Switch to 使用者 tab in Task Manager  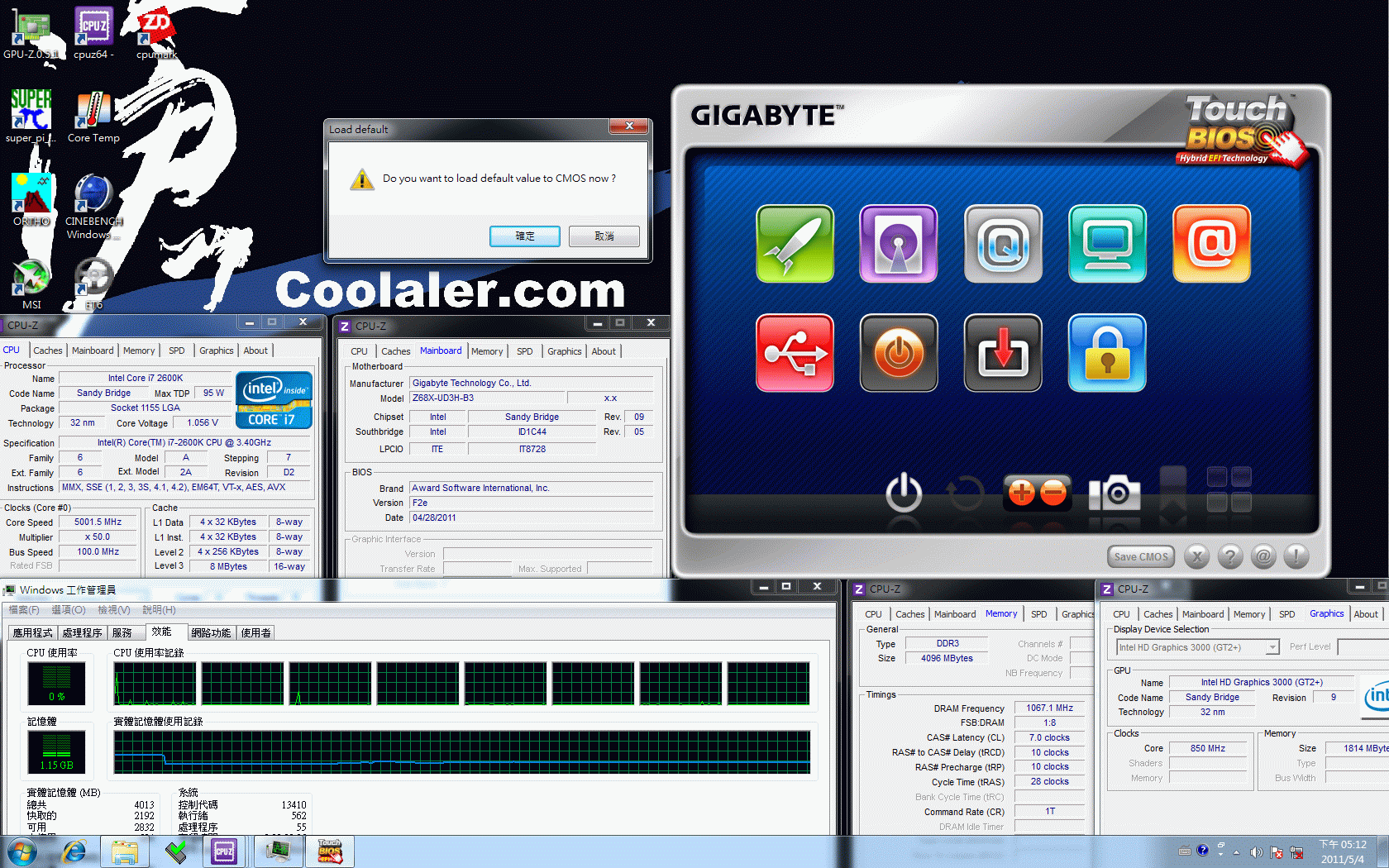tap(256, 633)
